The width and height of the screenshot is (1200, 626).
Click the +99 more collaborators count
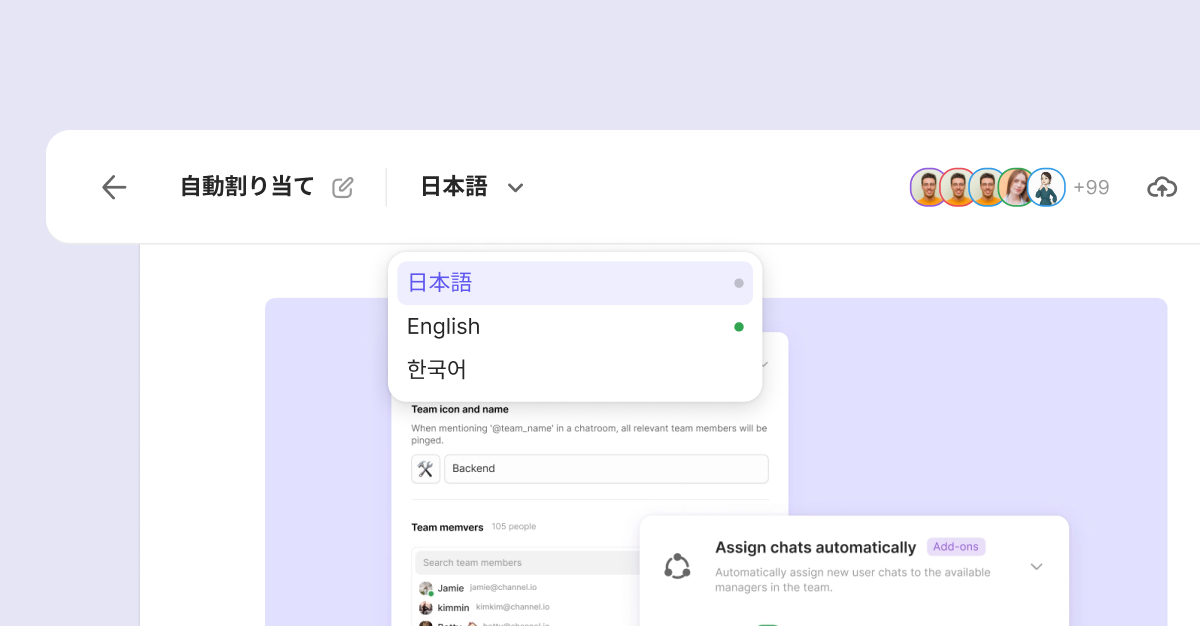[1091, 187]
